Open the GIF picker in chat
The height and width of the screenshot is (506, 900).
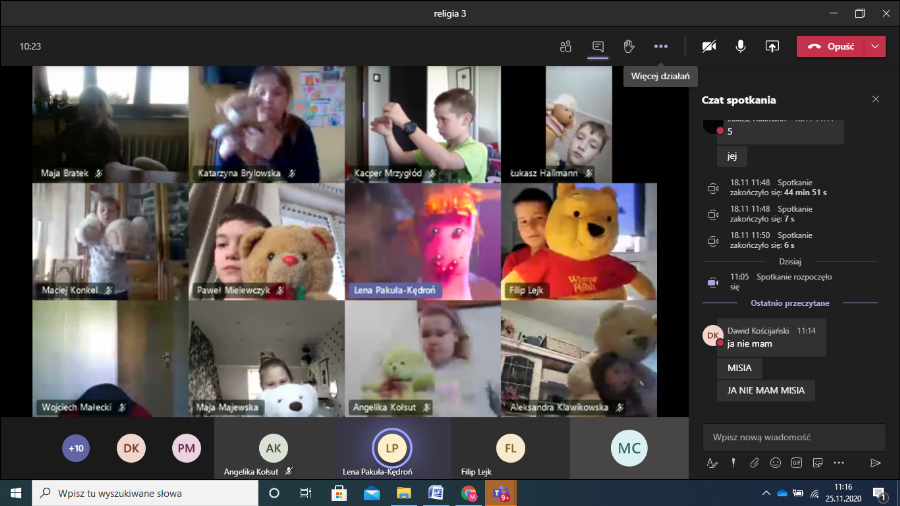pyautogui.click(x=797, y=463)
